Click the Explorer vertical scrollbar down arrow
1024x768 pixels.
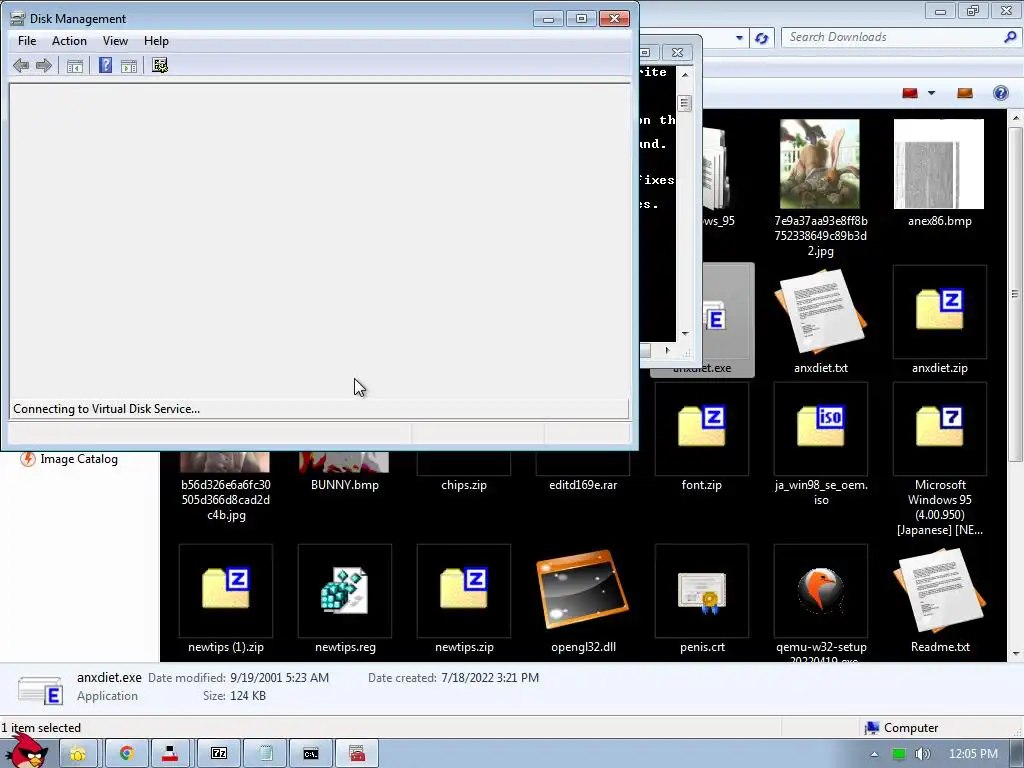pos(1016,653)
